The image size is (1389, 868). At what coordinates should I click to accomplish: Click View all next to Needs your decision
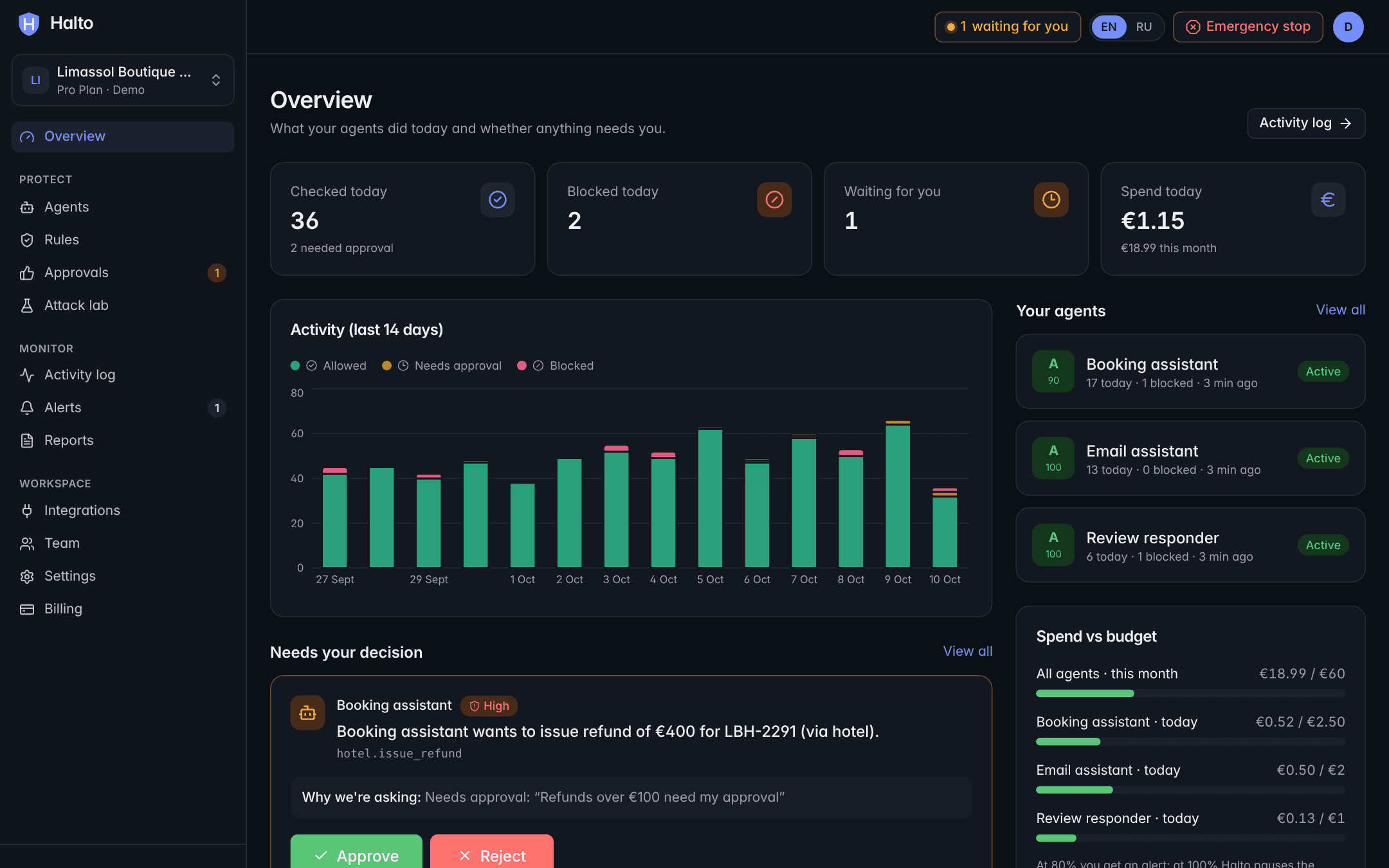coord(968,651)
